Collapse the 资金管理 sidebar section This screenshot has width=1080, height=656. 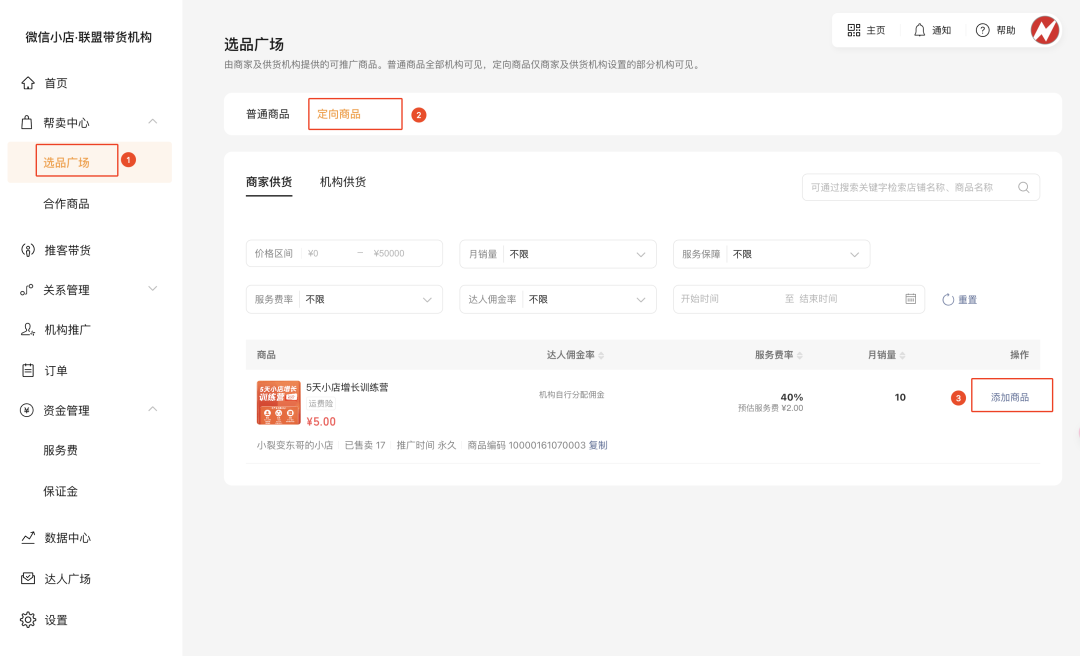pos(152,410)
